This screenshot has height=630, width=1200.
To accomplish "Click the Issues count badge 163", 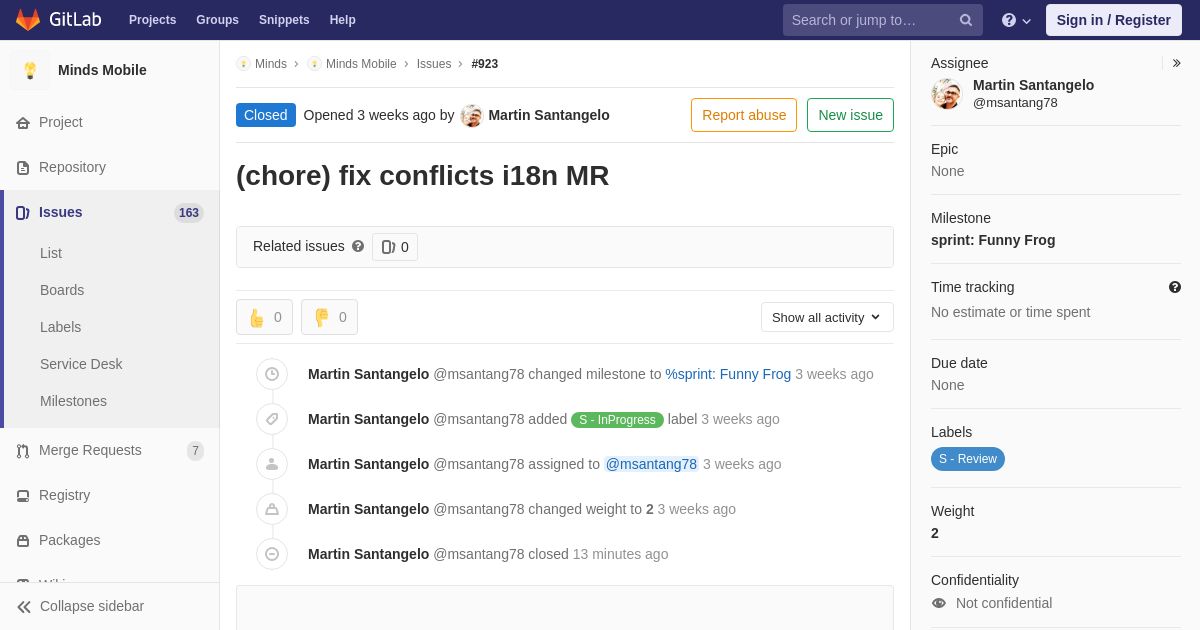I will point(189,213).
